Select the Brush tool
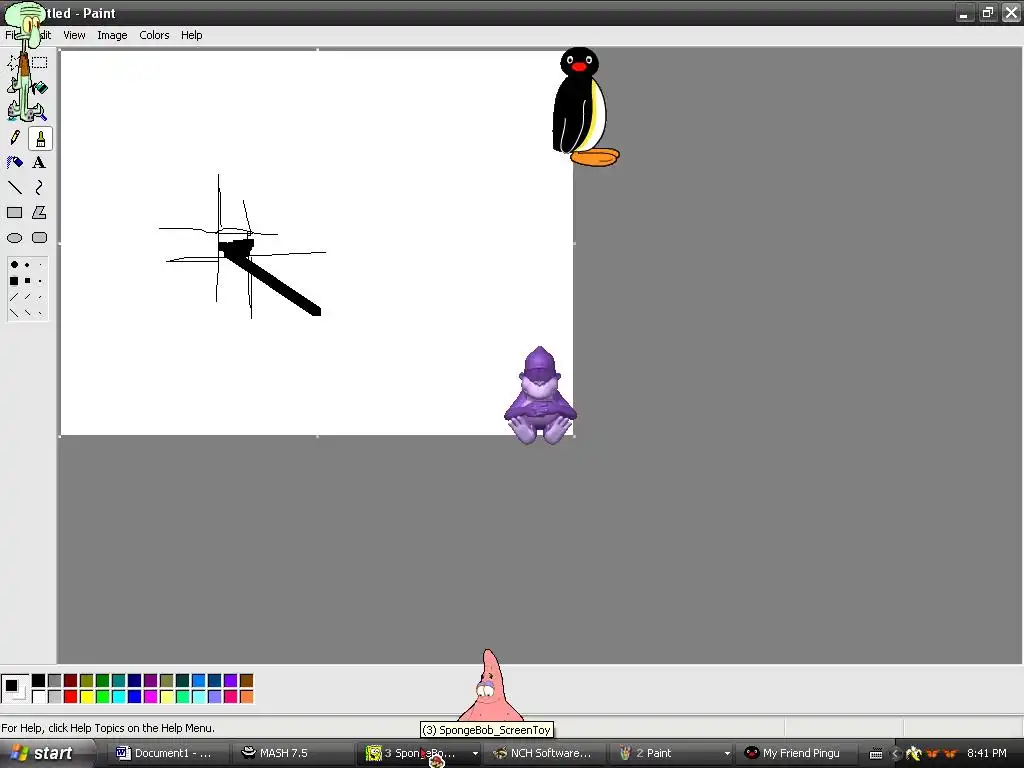Screen dimensions: 1024x768 tap(40, 138)
